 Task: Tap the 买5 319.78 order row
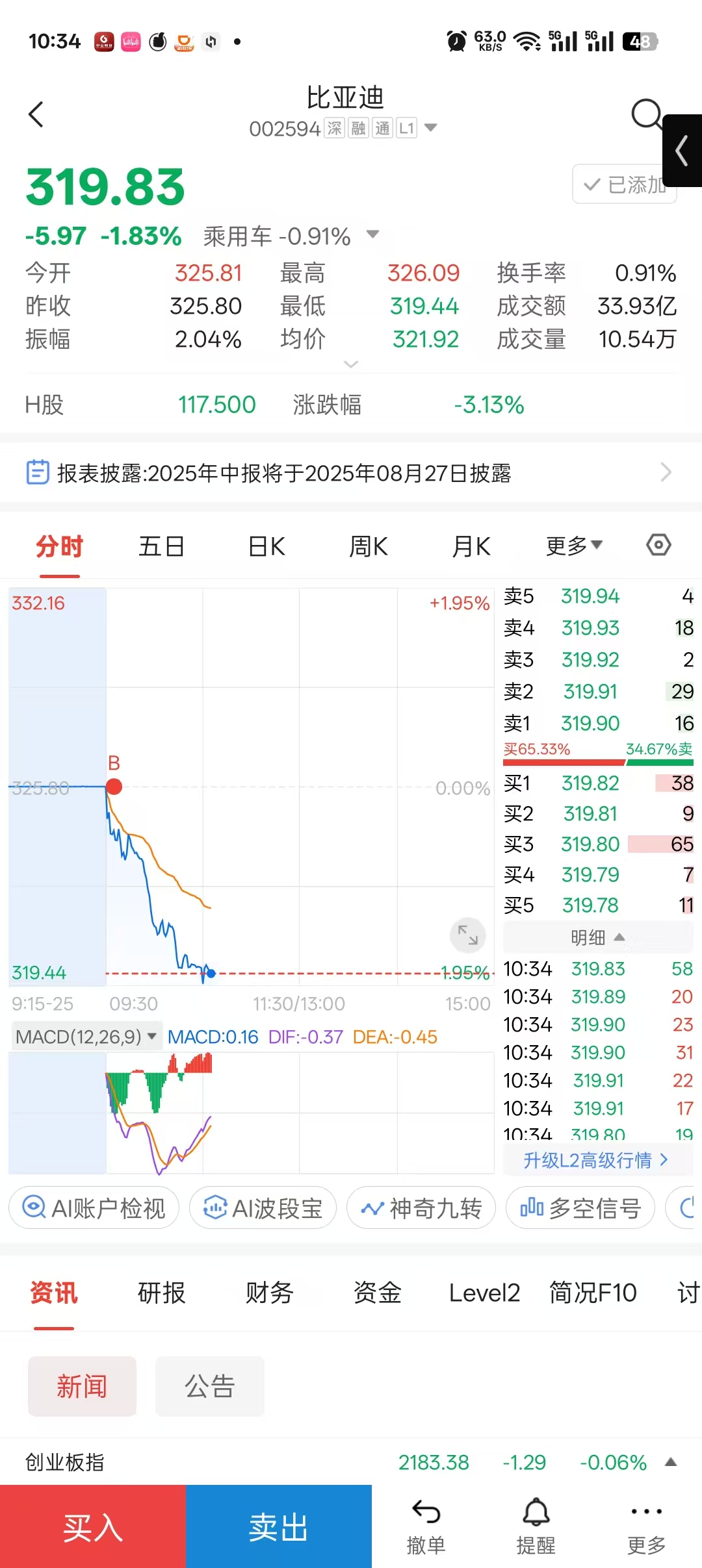(x=598, y=905)
